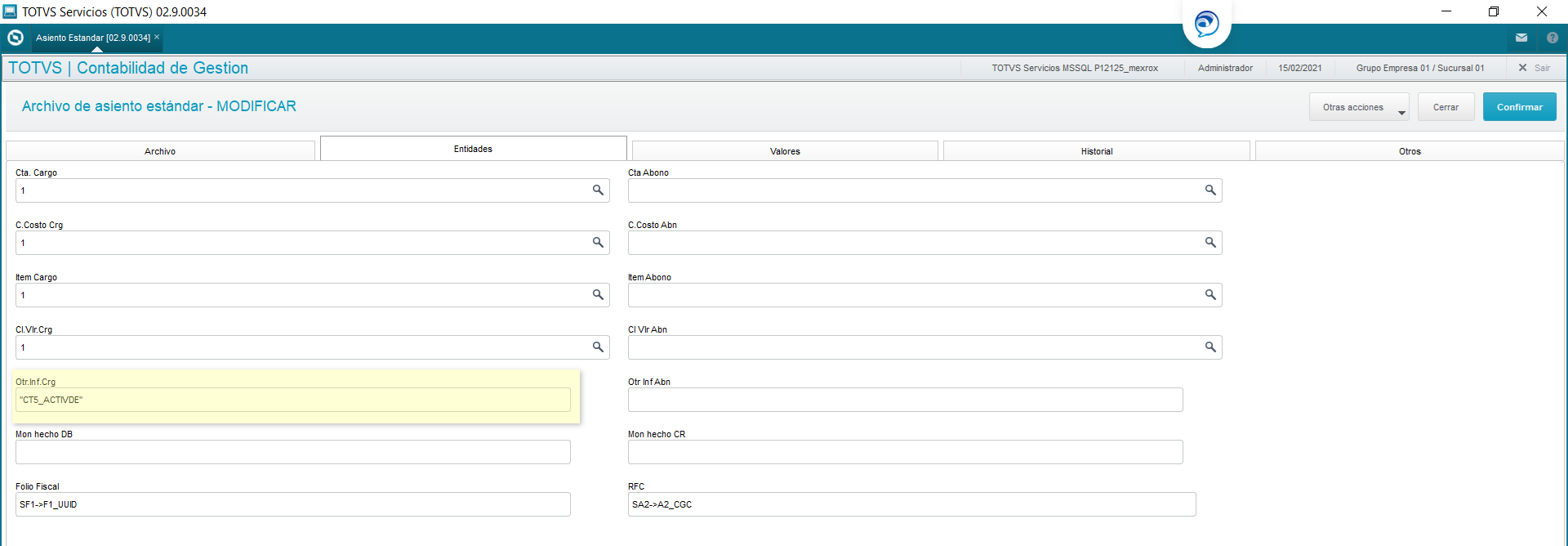The width and height of the screenshot is (1568, 546).
Task: Open lookup search for Cl.Vlr.Crg
Action: click(x=598, y=347)
